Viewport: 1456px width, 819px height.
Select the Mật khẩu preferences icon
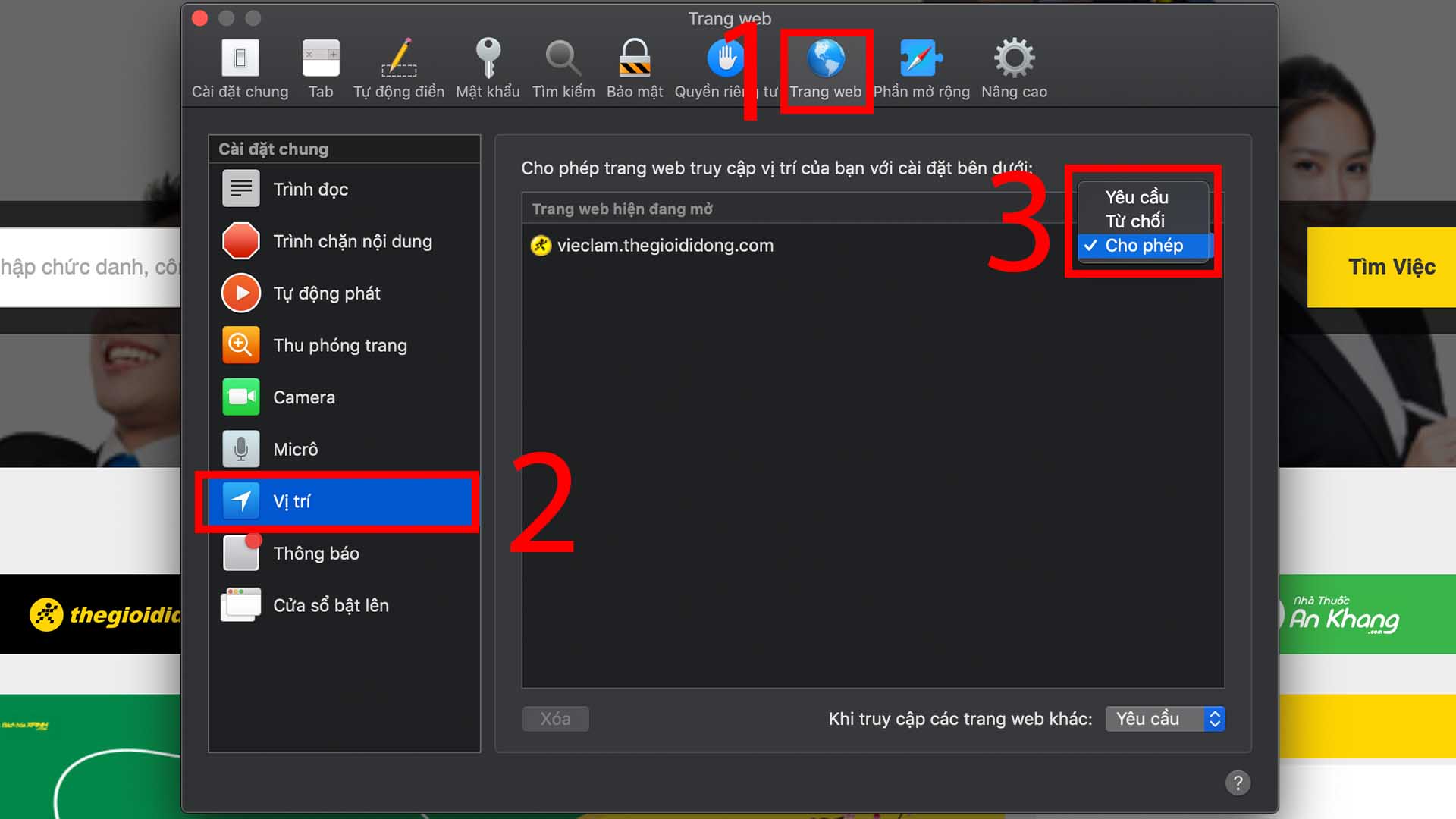[488, 68]
